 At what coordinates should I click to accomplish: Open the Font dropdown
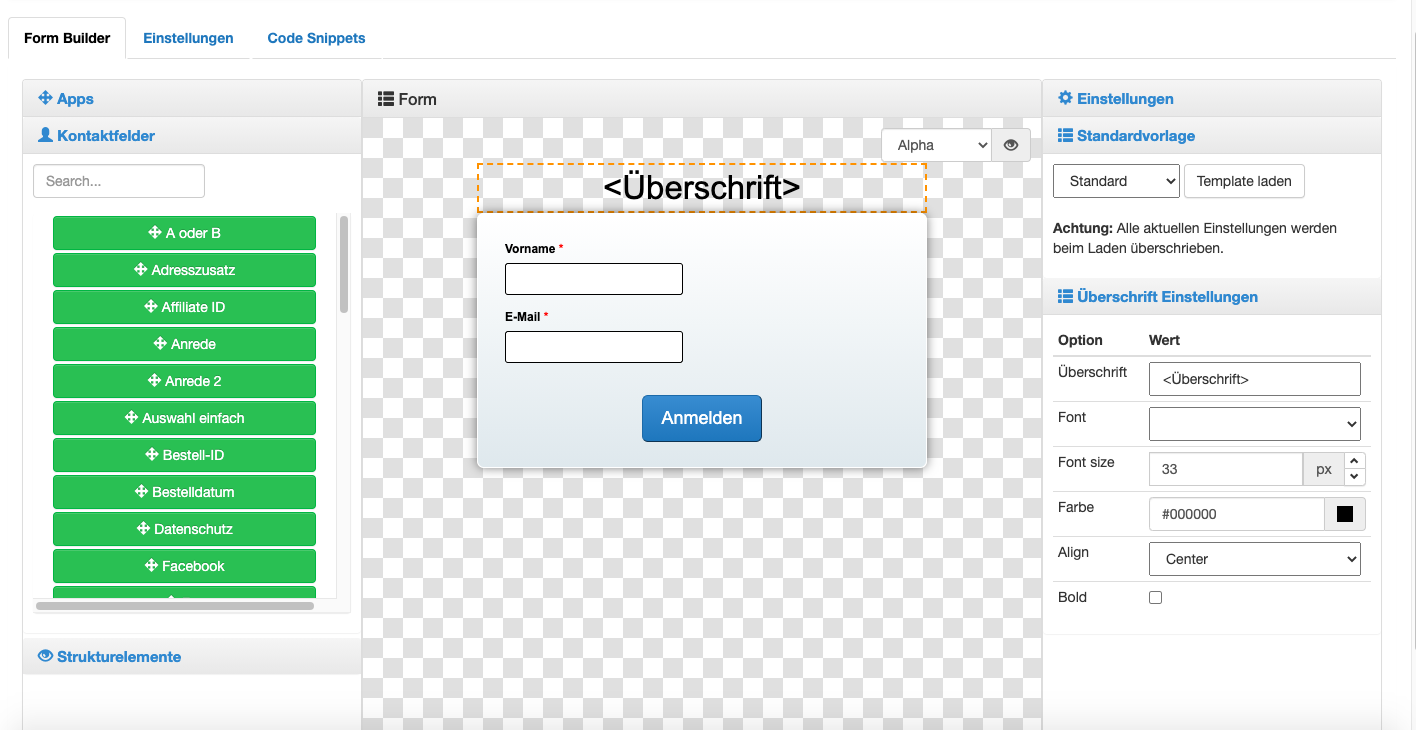pyautogui.click(x=1255, y=424)
